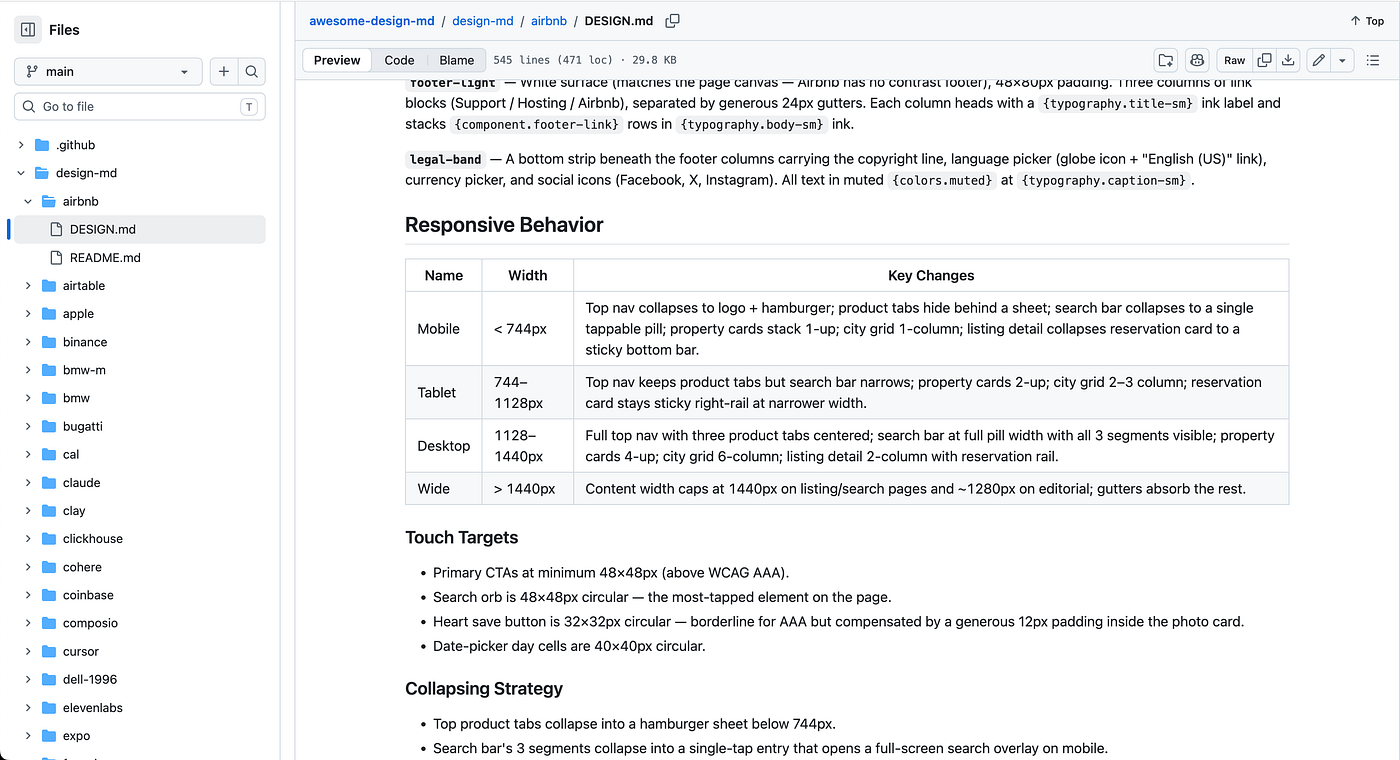Click the Tablet cell in the table

pos(444,393)
